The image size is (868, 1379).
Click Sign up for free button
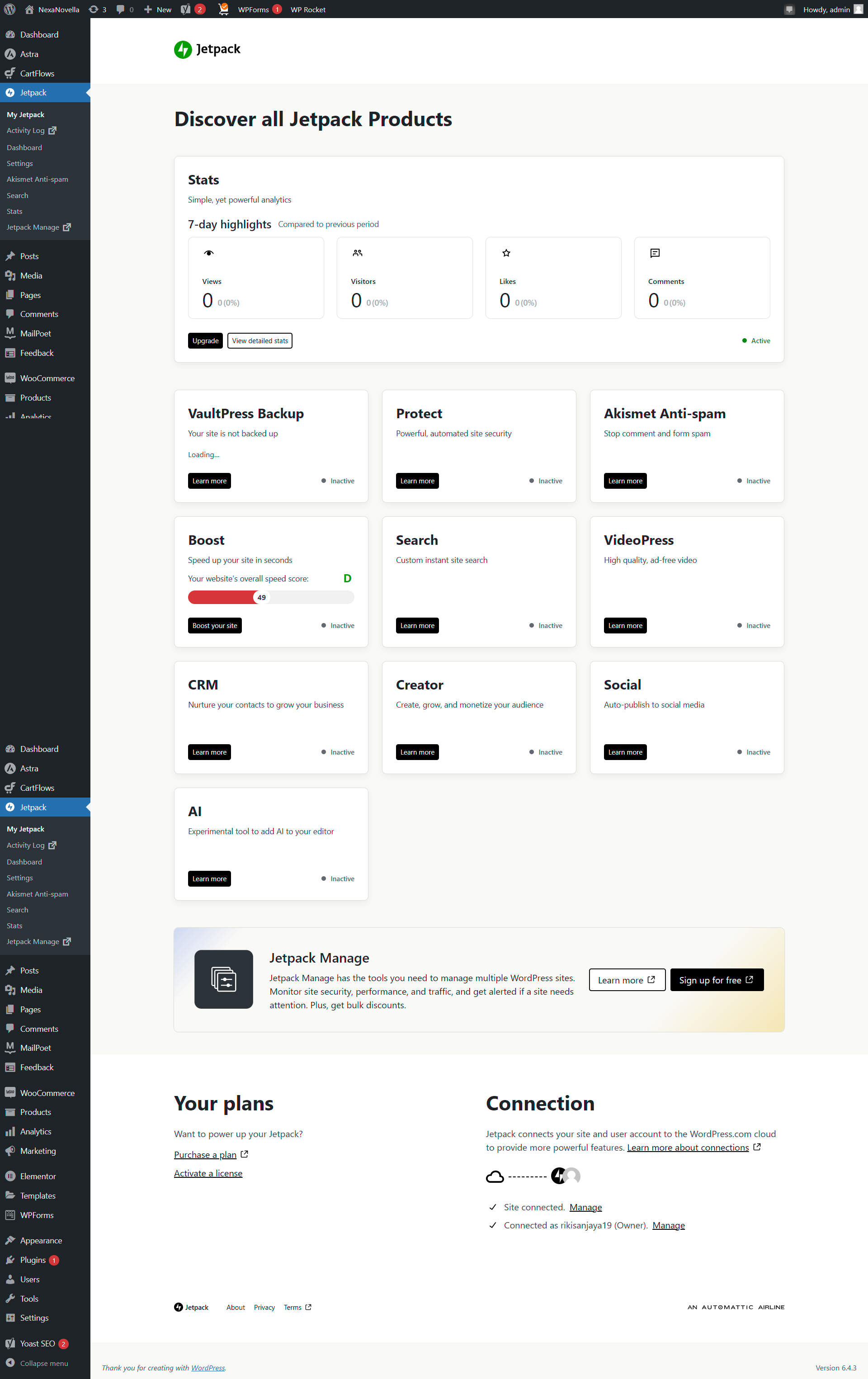tap(716, 980)
